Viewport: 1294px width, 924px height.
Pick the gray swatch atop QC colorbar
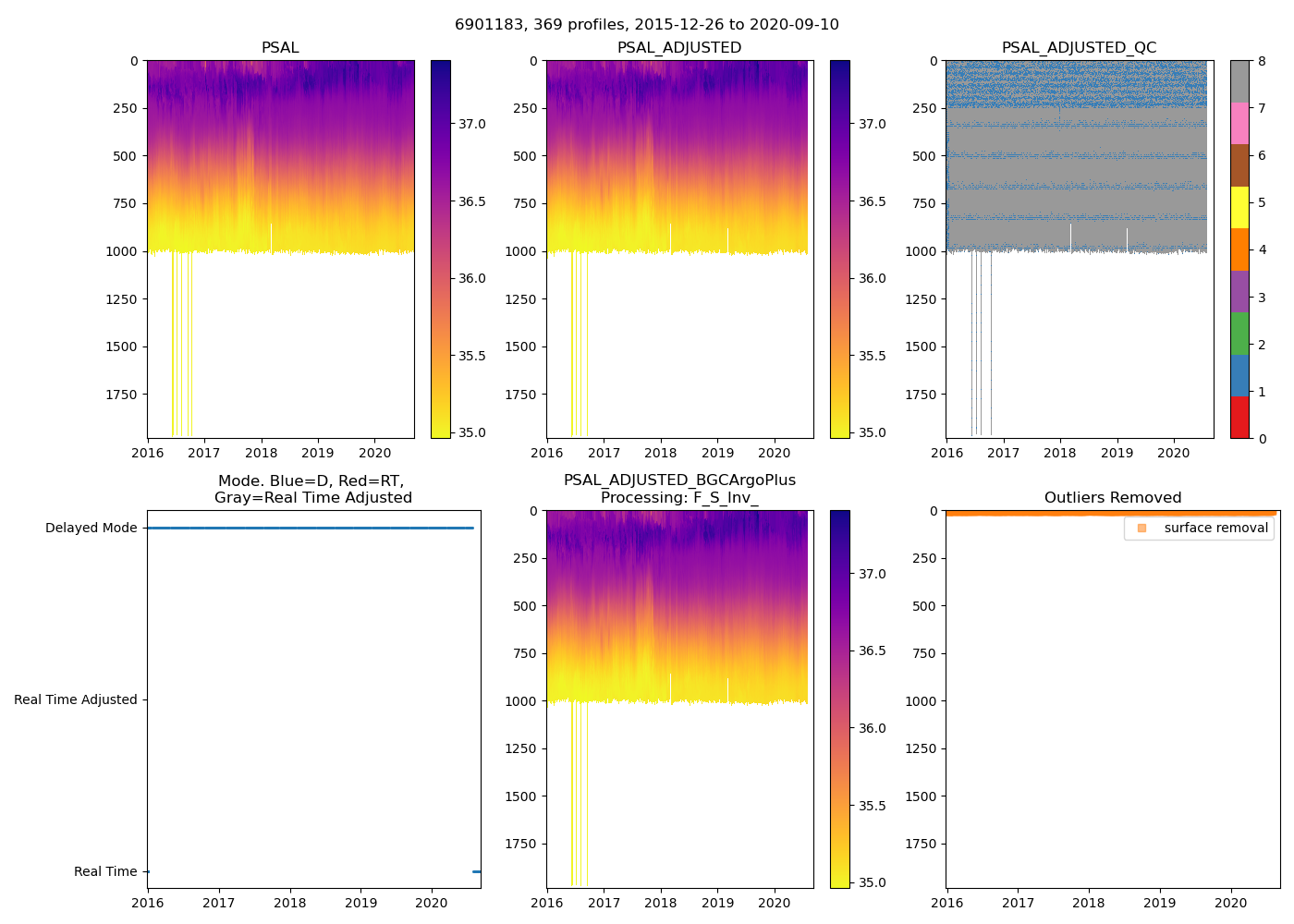1239,81
